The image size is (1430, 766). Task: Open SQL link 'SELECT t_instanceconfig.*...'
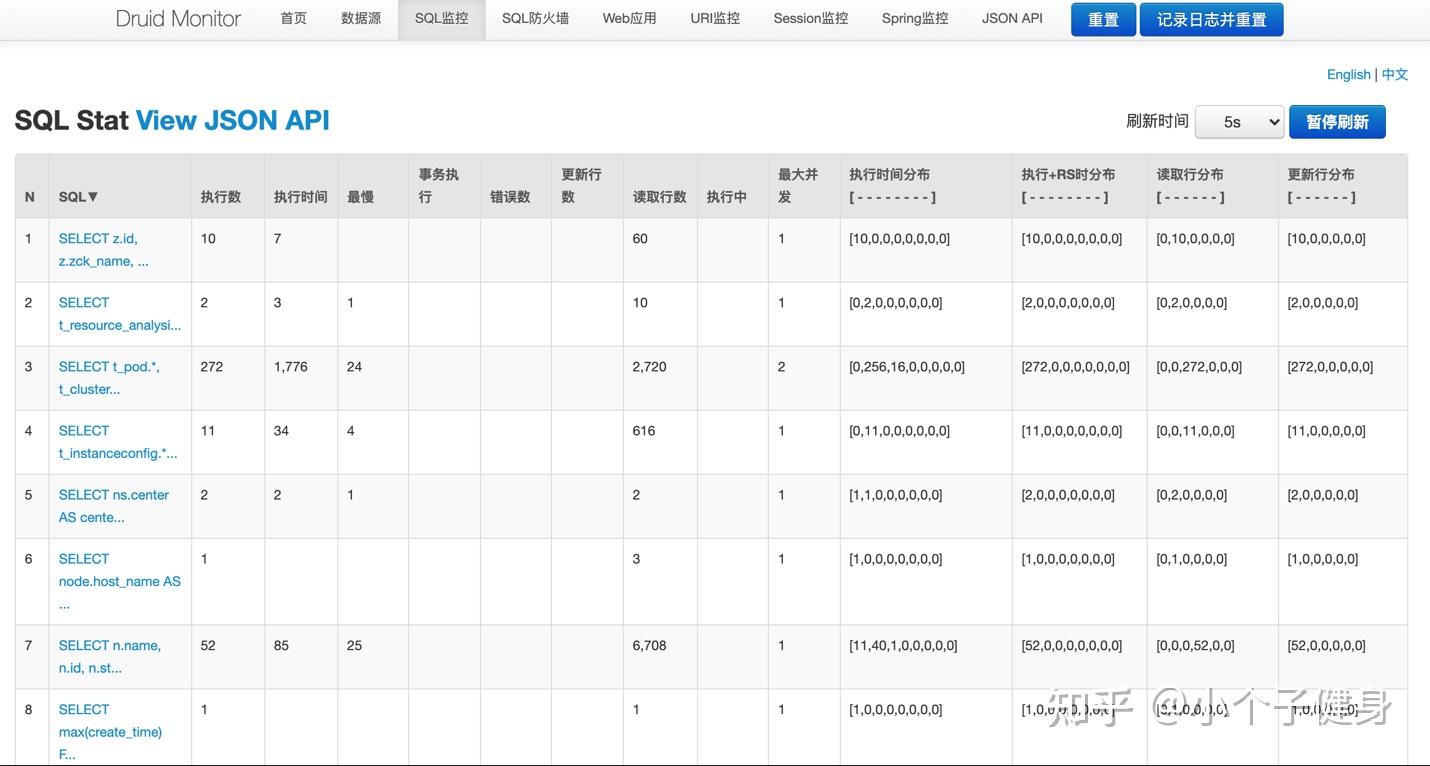(x=118, y=442)
